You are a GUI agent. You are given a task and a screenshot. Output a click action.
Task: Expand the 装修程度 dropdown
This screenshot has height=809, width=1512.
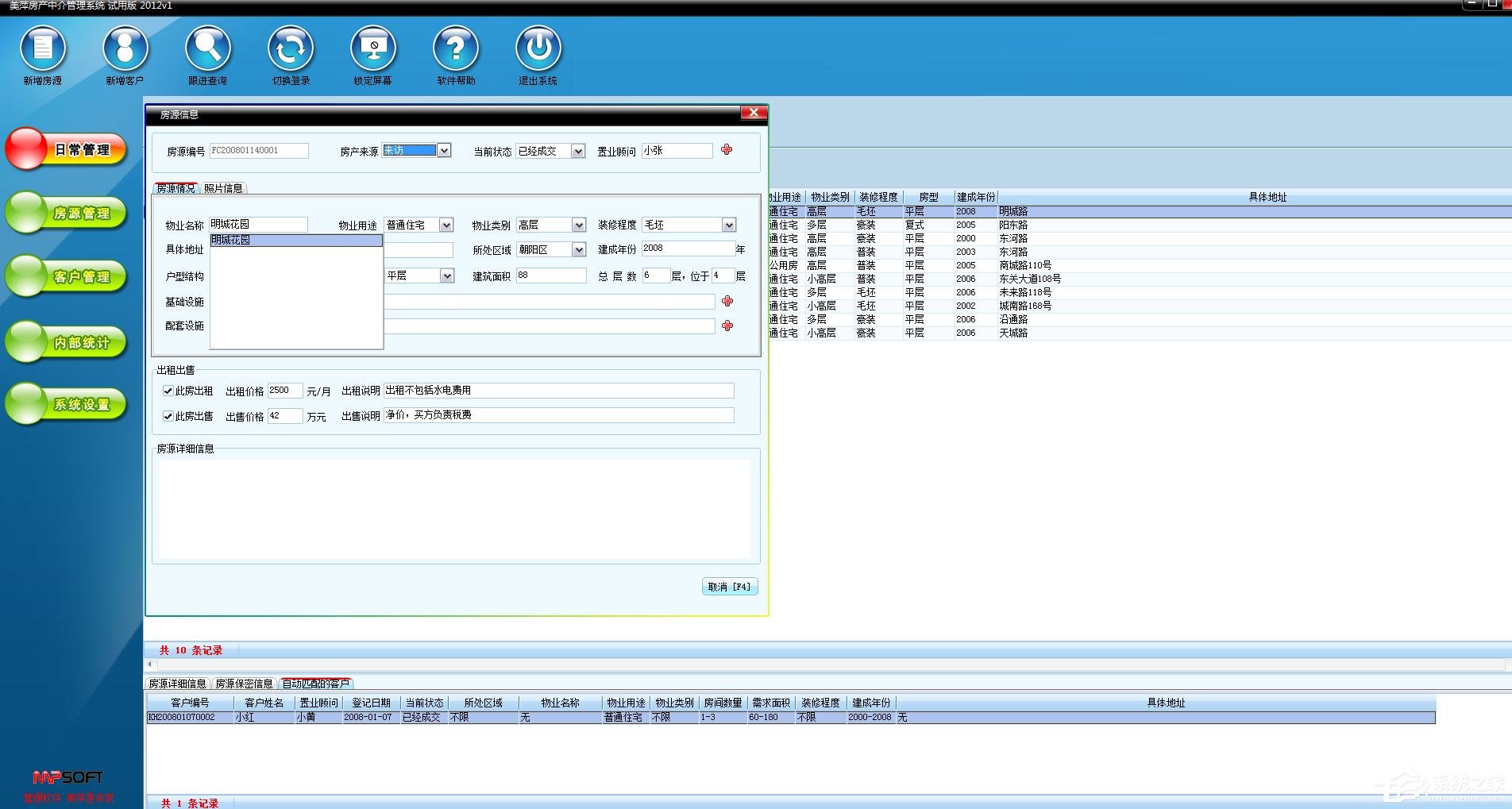pyautogui.click(x=728, y=225)
